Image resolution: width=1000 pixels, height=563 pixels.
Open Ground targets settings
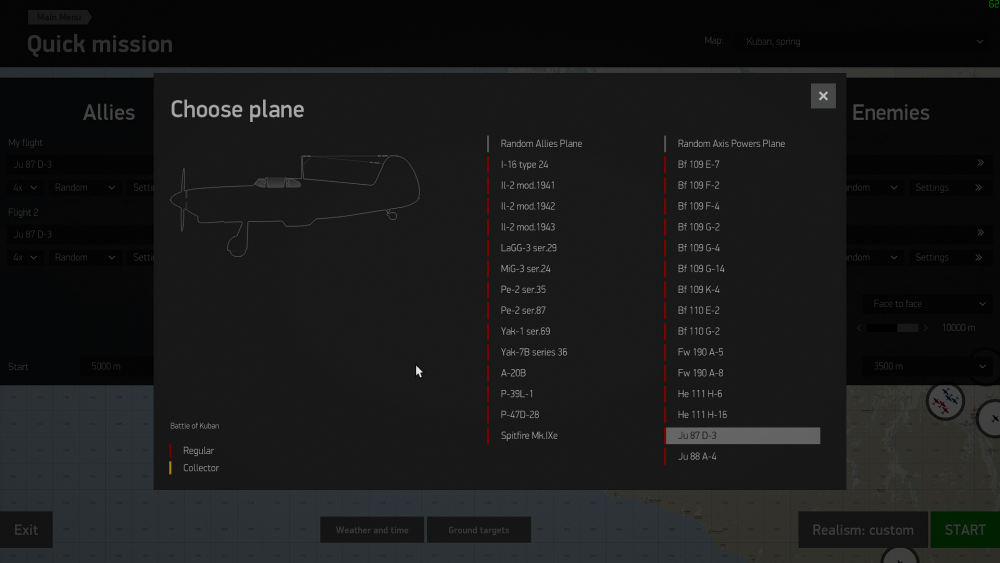[x=478, y=530]
